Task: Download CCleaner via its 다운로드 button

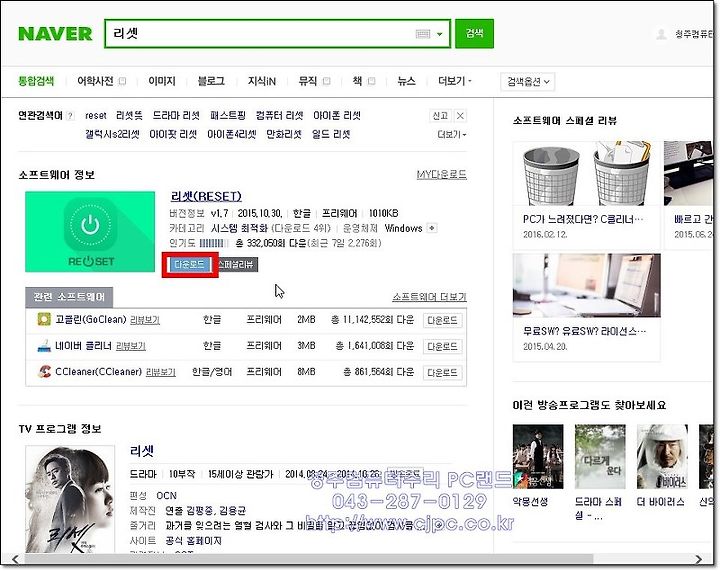Action: pos(442,373)
